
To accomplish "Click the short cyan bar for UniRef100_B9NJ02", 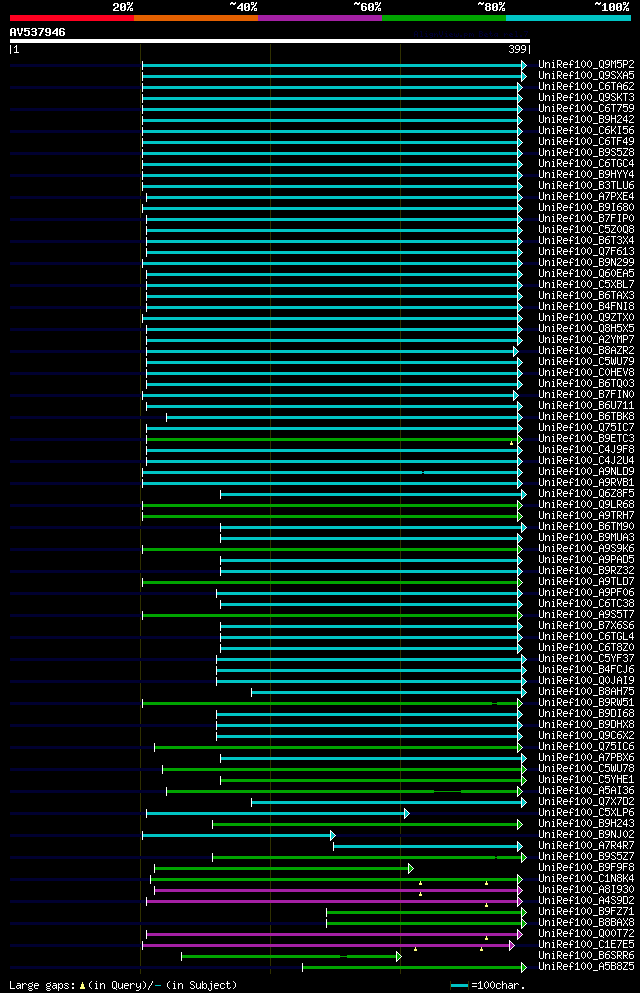I will point(239,836).
